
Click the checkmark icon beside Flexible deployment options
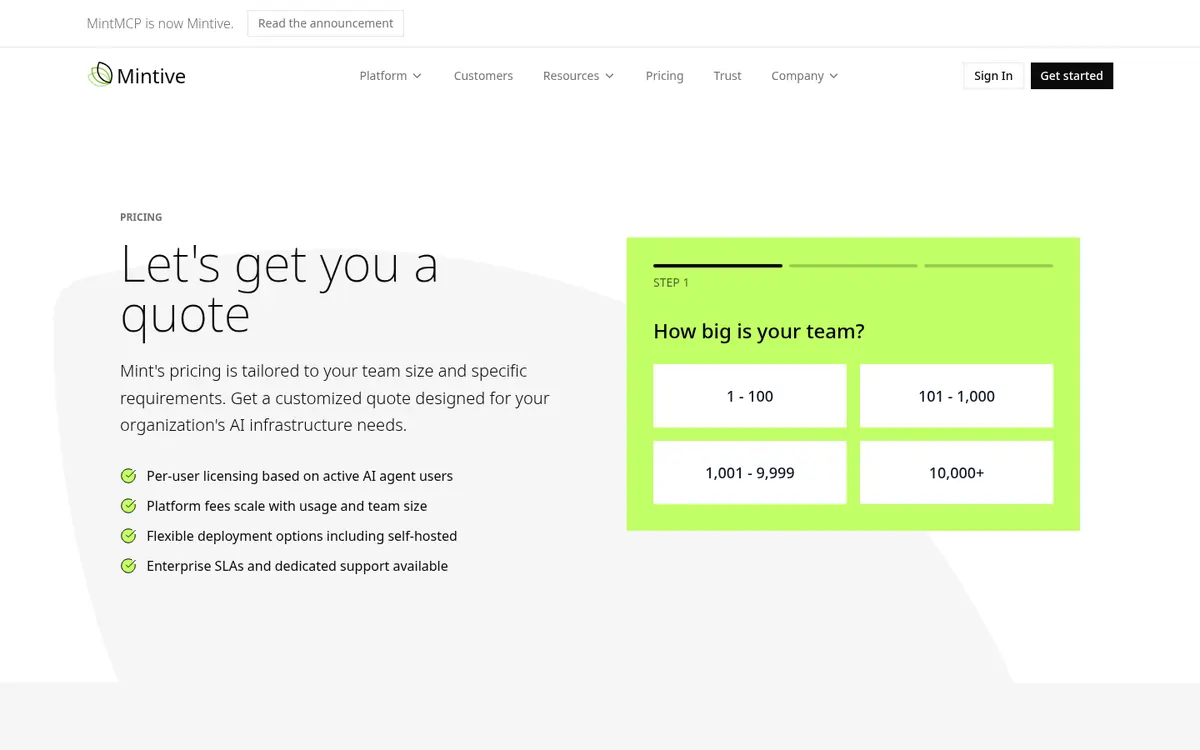click(128, 536)
